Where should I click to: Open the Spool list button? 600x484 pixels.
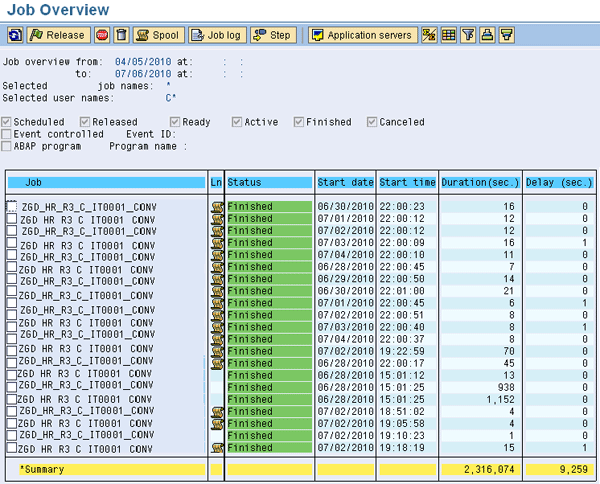click(159, 35)
